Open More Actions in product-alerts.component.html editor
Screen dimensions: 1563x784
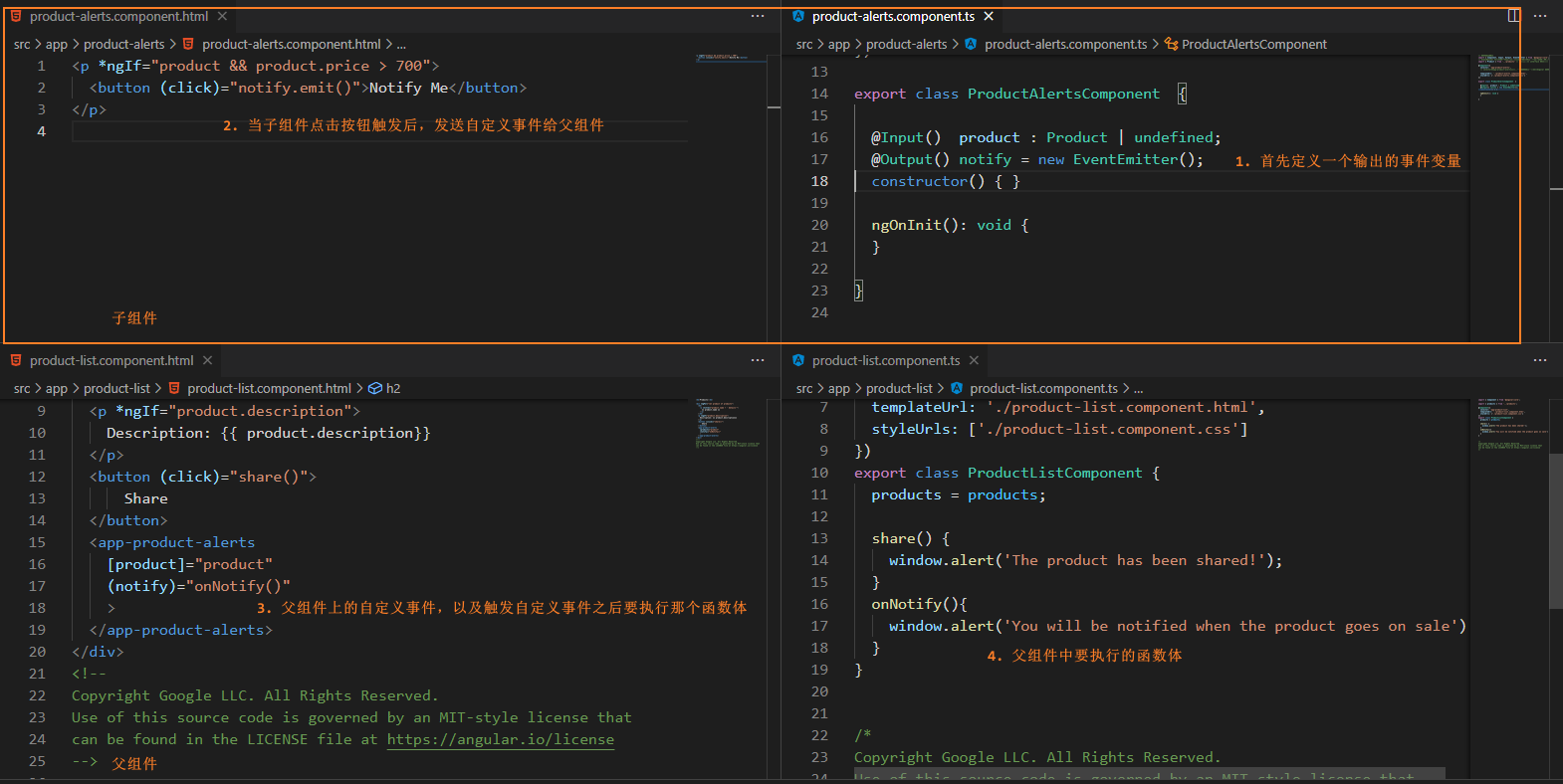[x=758, y=17]
